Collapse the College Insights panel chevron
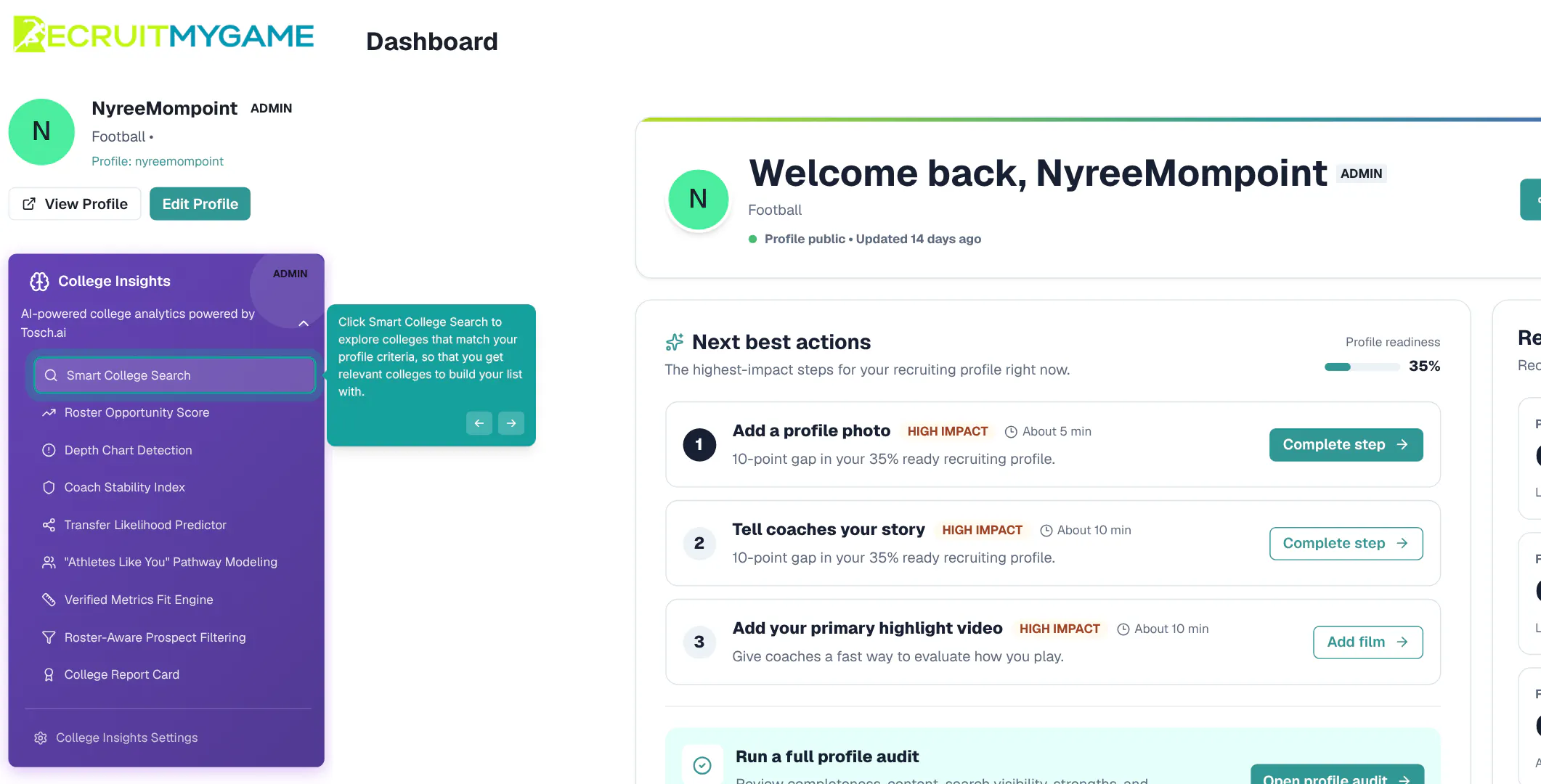The height and width of the screenshot is (784, 1541). click(x=304, y=324)
